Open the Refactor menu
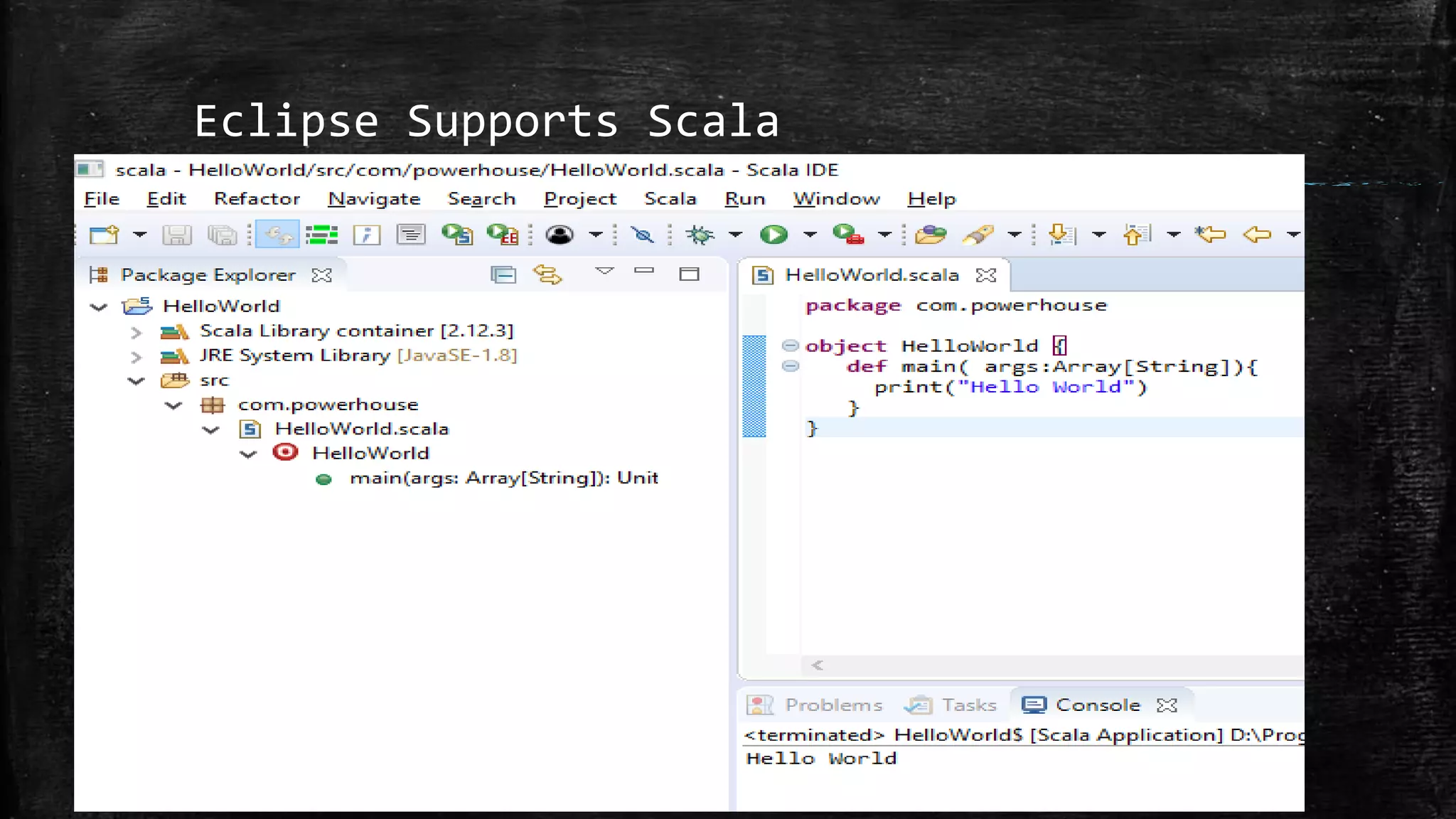1456x819 pixels. click(257, 198)
